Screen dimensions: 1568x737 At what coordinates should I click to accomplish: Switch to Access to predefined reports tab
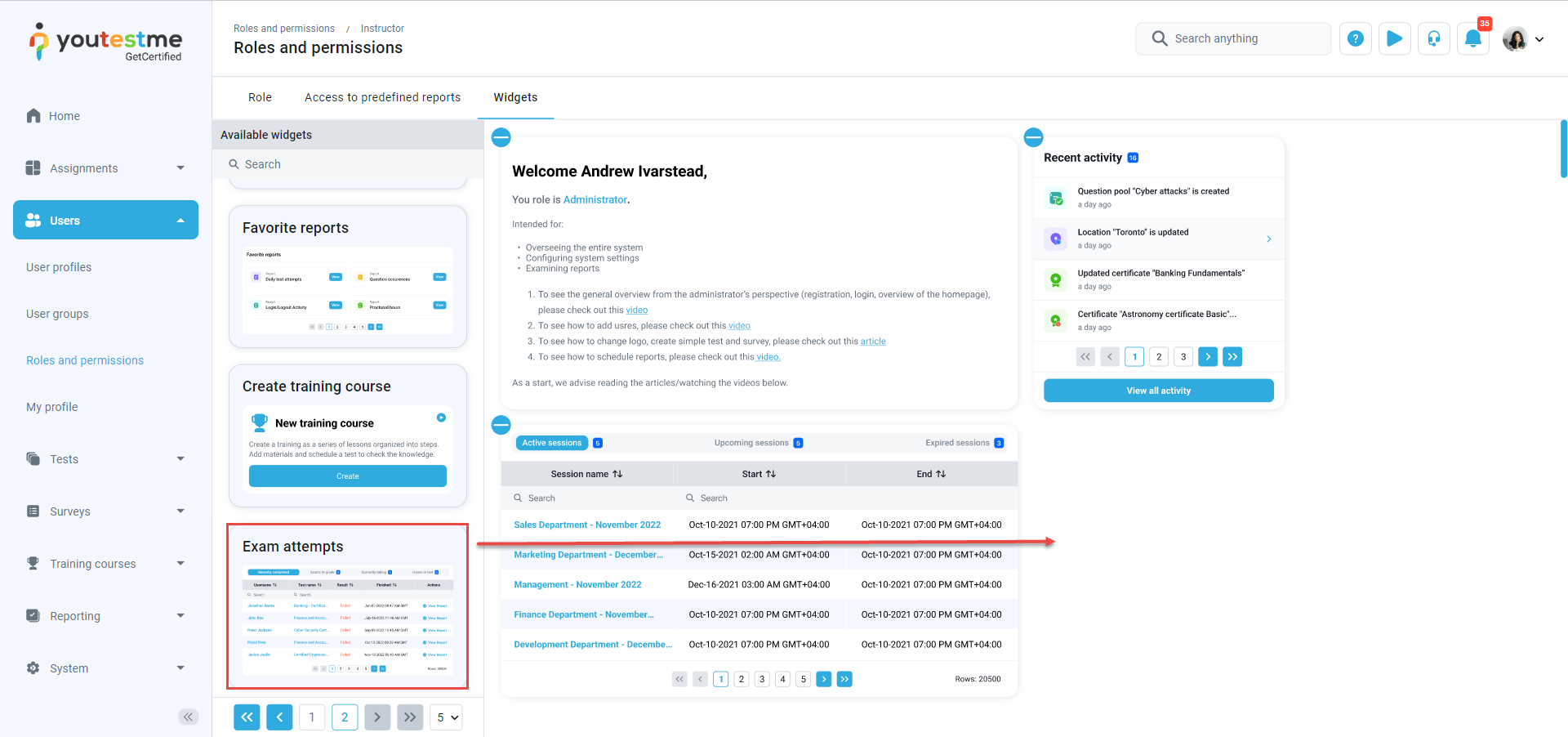coord(382,97)
